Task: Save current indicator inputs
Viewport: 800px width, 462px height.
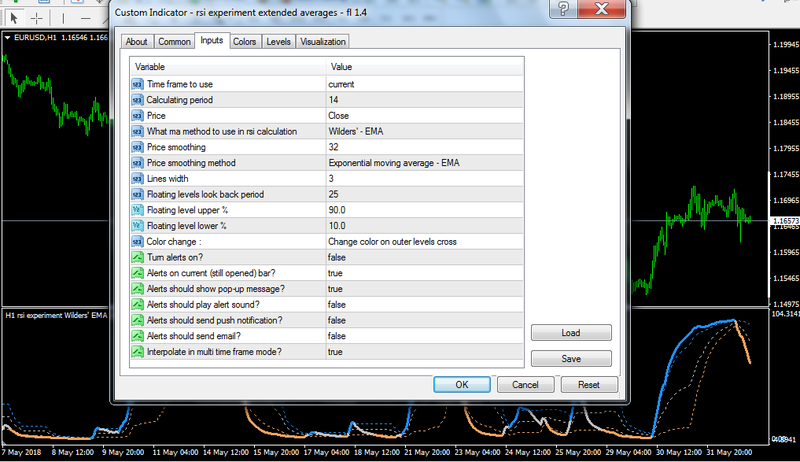Action: [571, 358]
